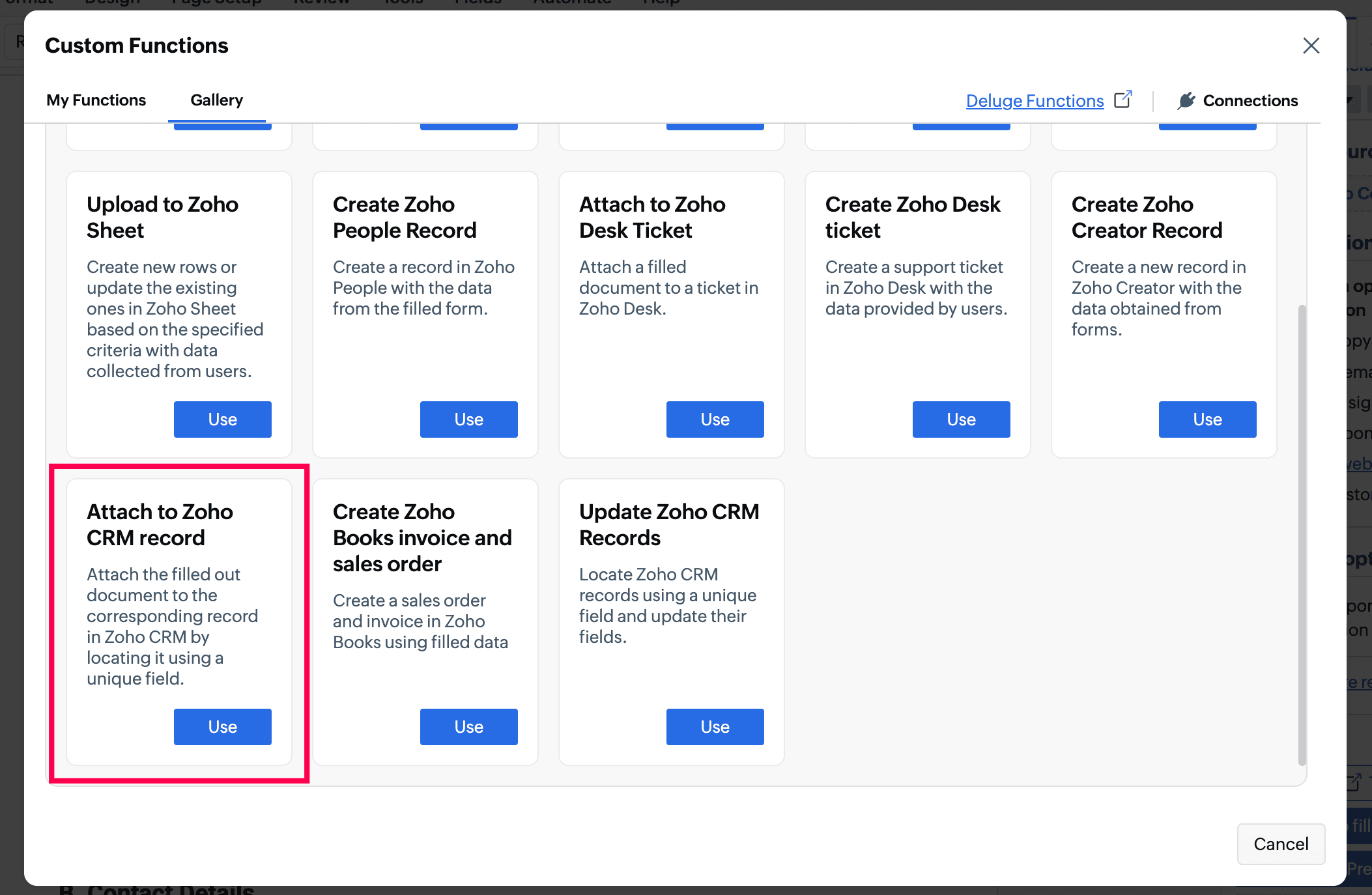Click the Upload to Zoho Sheet card heading
1372x895 pixels.
pyautogui.click(x=162, y=217)
